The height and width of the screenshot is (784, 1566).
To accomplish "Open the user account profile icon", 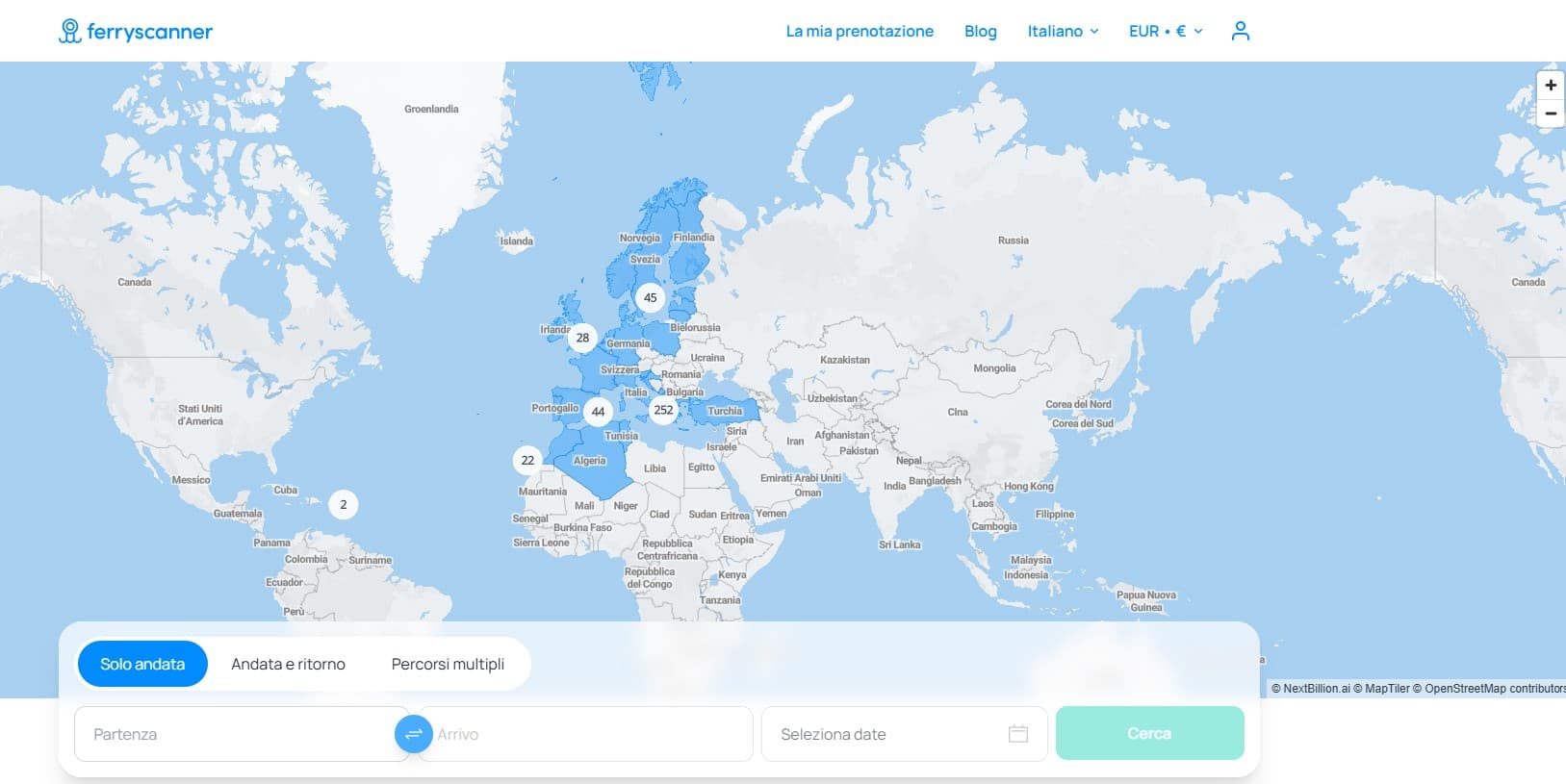I will click(x=1240, y=31).
